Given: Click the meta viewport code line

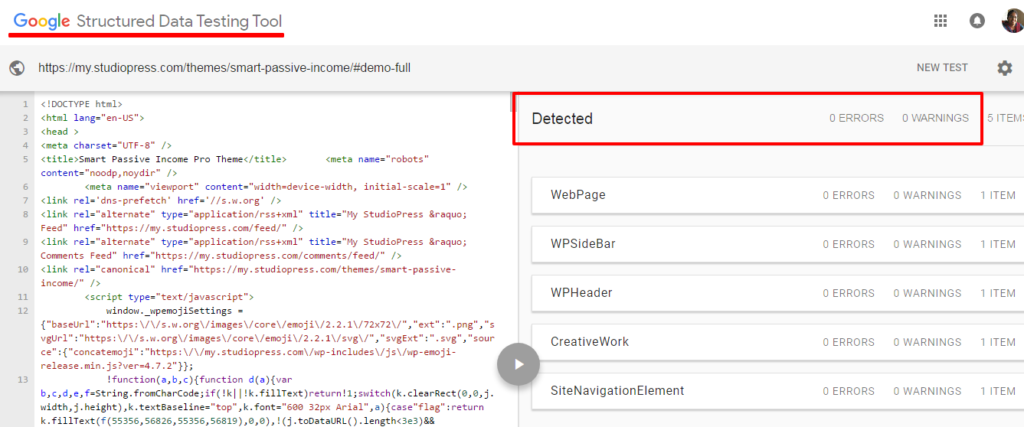Looking at the screenshot, I should tap(276, 187).
